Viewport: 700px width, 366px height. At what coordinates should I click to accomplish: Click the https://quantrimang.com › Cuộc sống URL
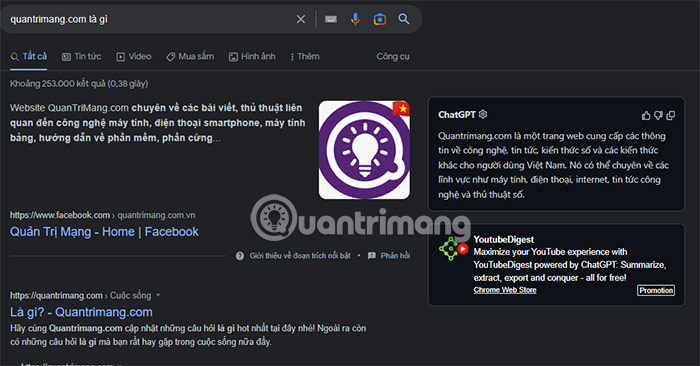(x=80, y=295)
